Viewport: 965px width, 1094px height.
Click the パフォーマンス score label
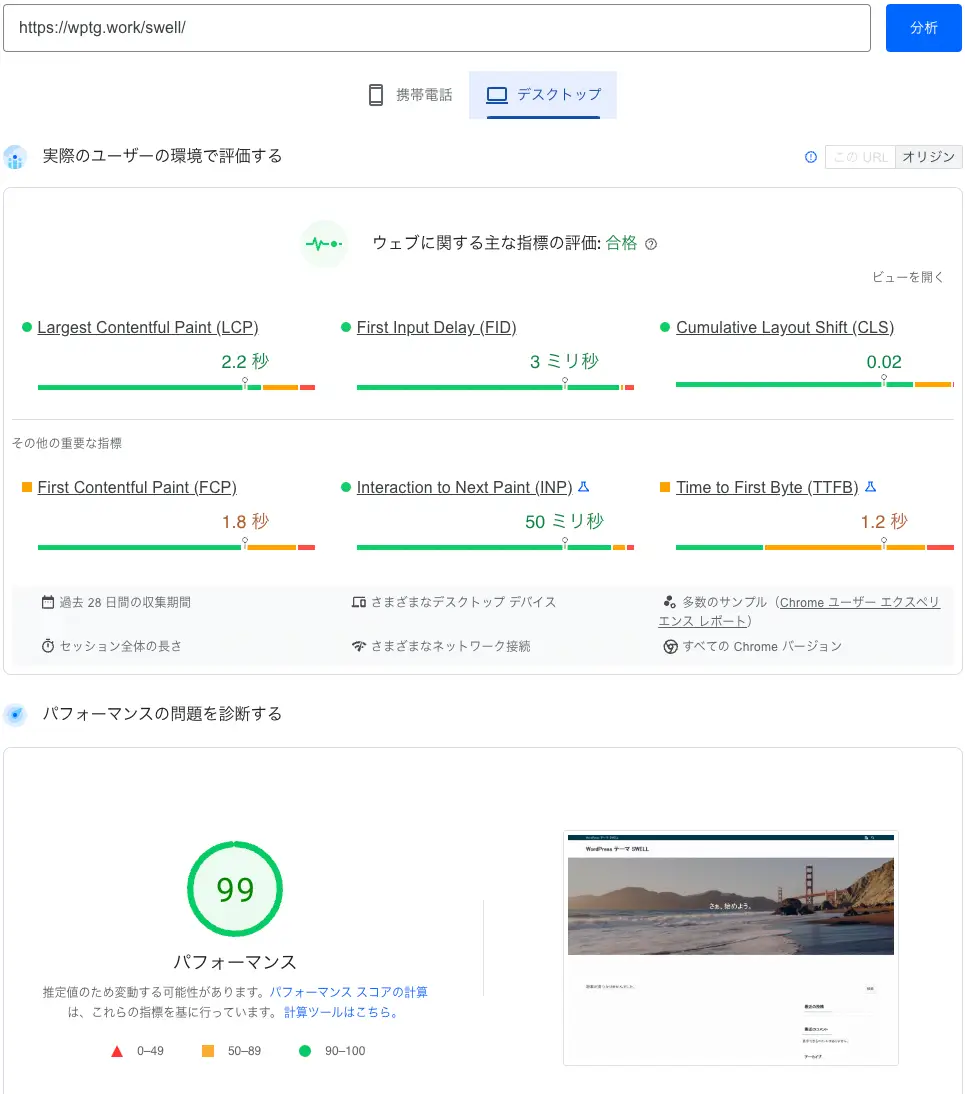pos(235,962)
